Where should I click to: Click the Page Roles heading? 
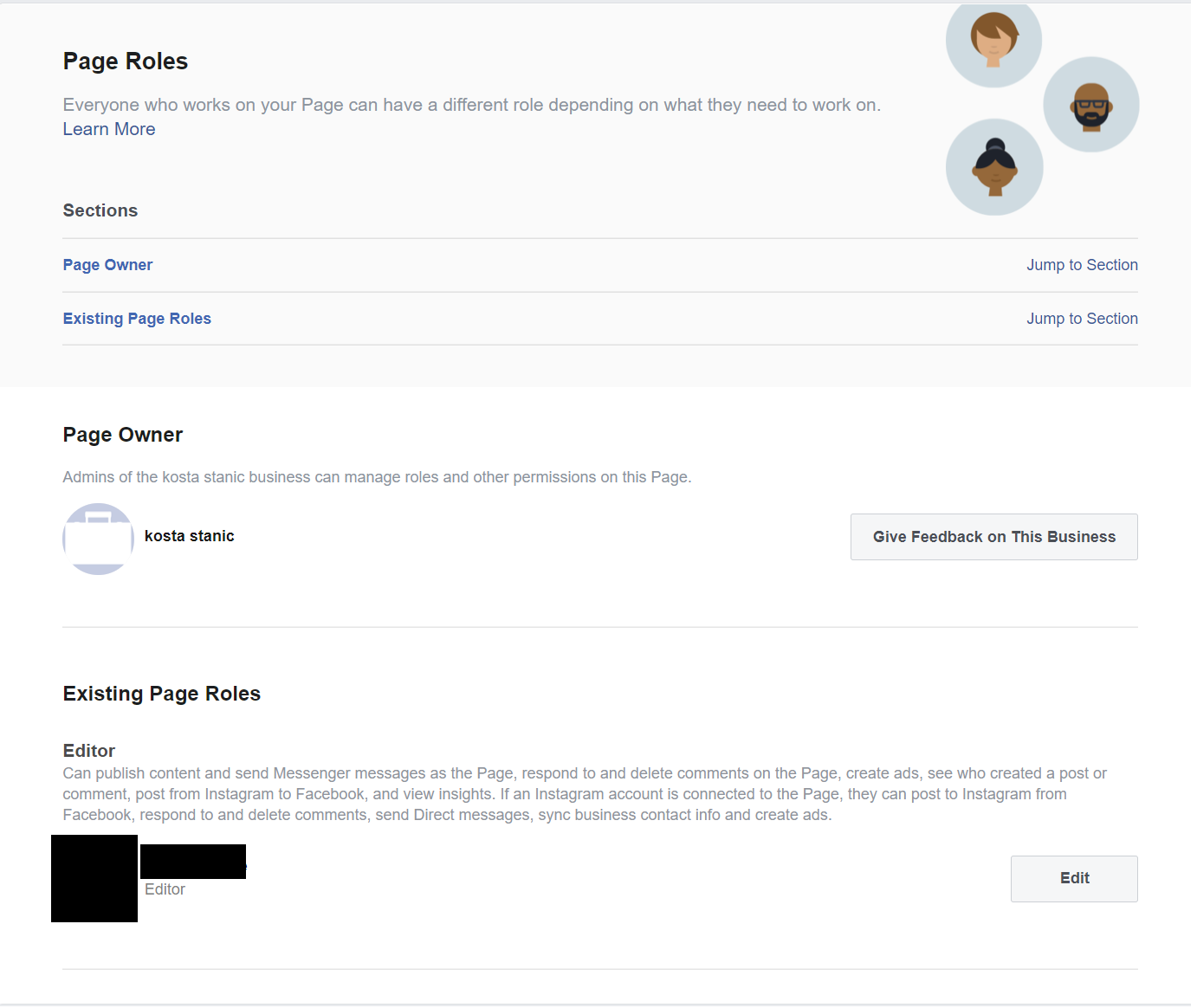click(126, 61)
